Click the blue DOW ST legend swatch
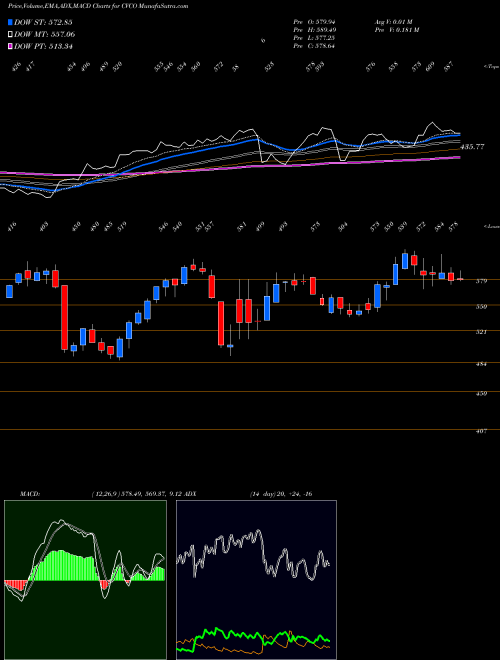Screen dimensions: 500x660 [x=10, y=22]
